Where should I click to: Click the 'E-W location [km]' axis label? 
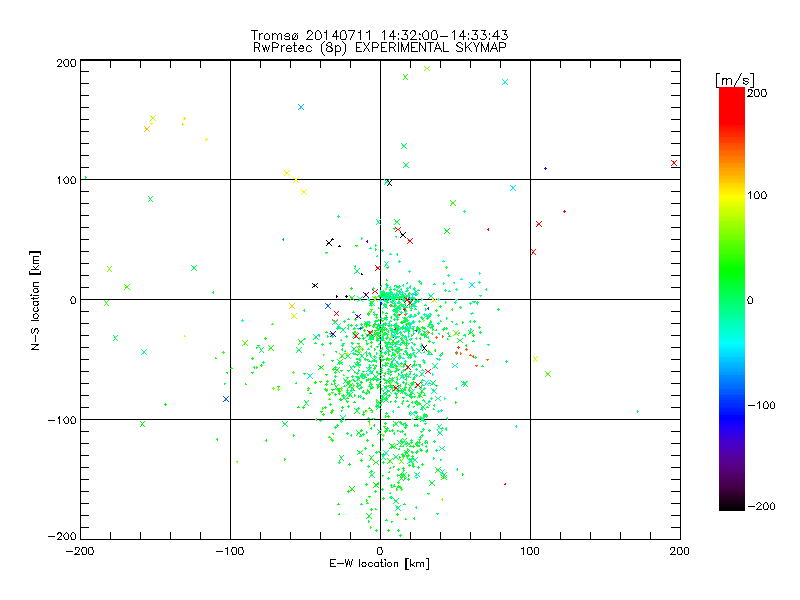point(379,563)
